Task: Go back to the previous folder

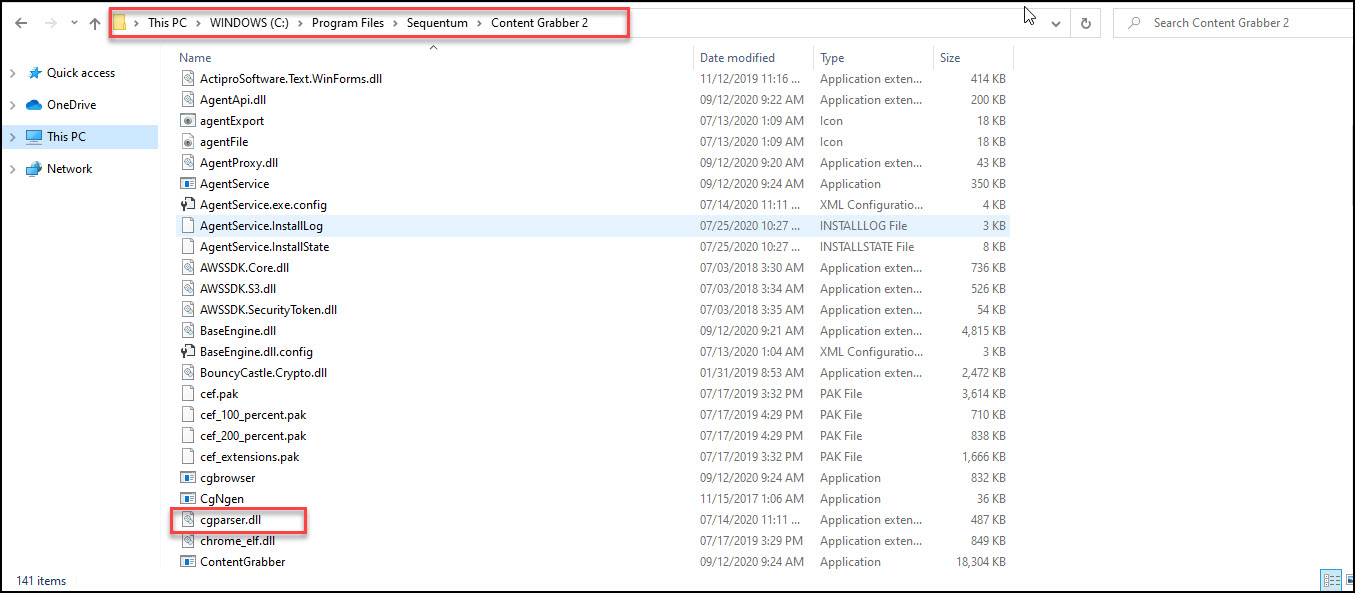Action: (x=20, y=22)
